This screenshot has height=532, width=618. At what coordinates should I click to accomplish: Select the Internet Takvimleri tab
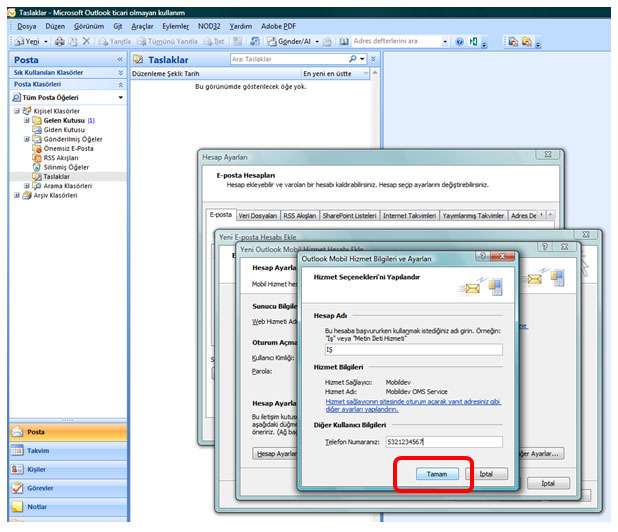(410, 216)
